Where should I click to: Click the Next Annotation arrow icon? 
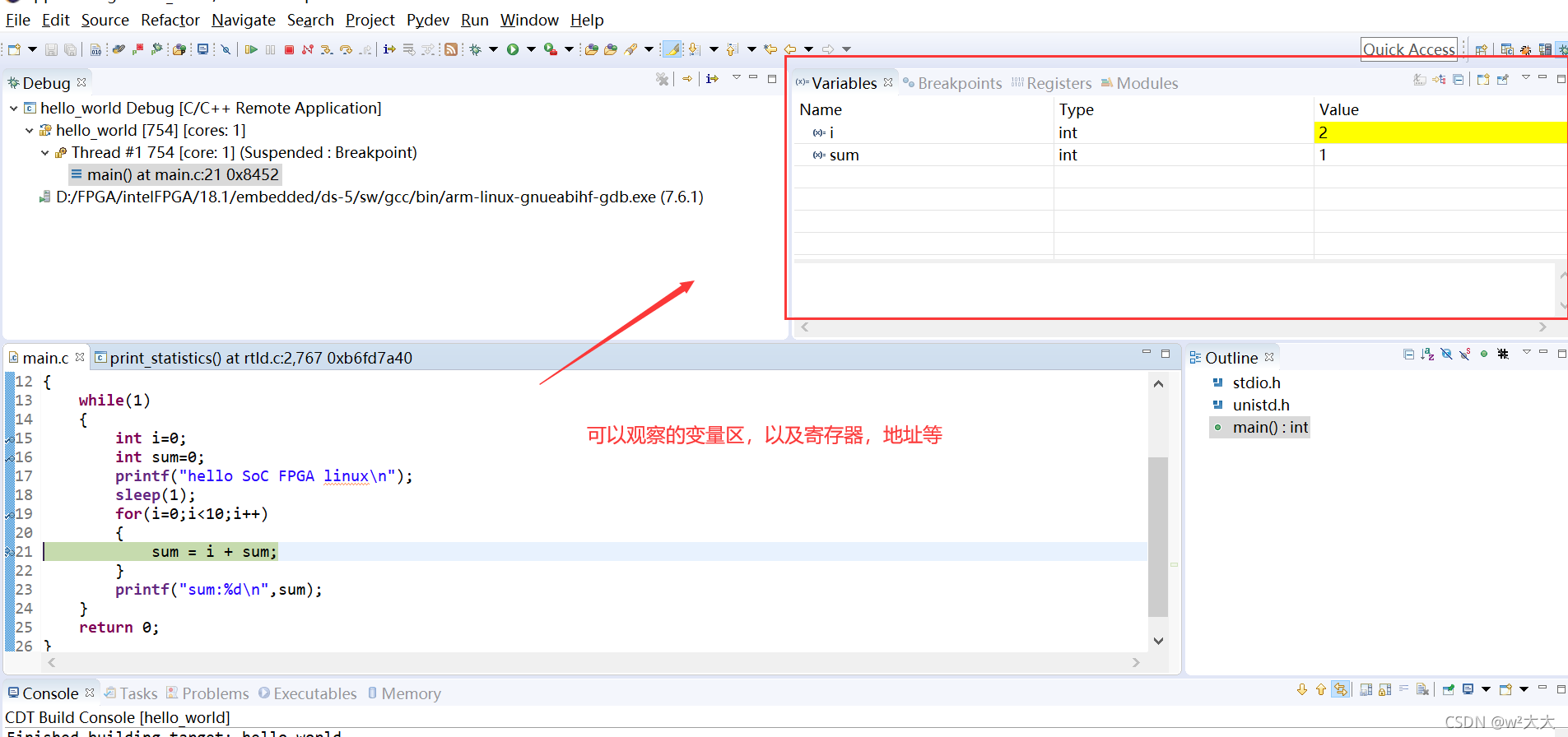click(694, 49)
